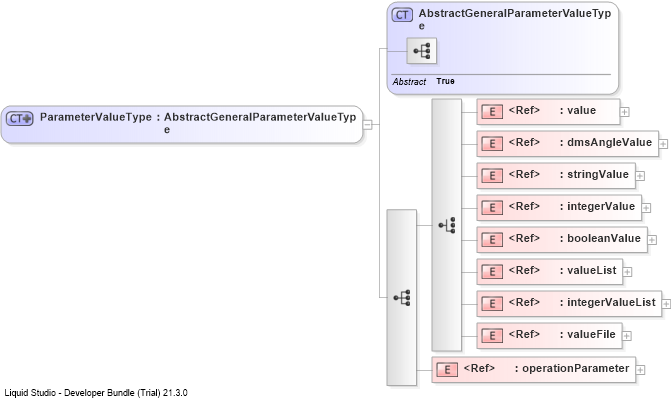
Task: Select the ': integerValue' element name
Action: [x=597, y=206]
